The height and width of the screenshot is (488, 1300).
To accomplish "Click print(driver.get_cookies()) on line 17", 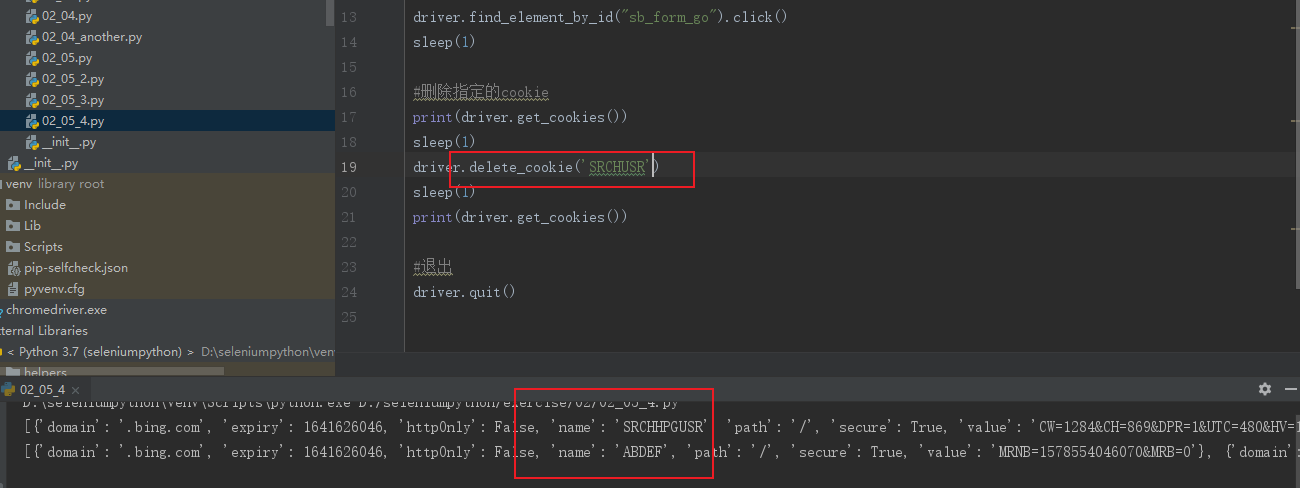I will point(520,117).
